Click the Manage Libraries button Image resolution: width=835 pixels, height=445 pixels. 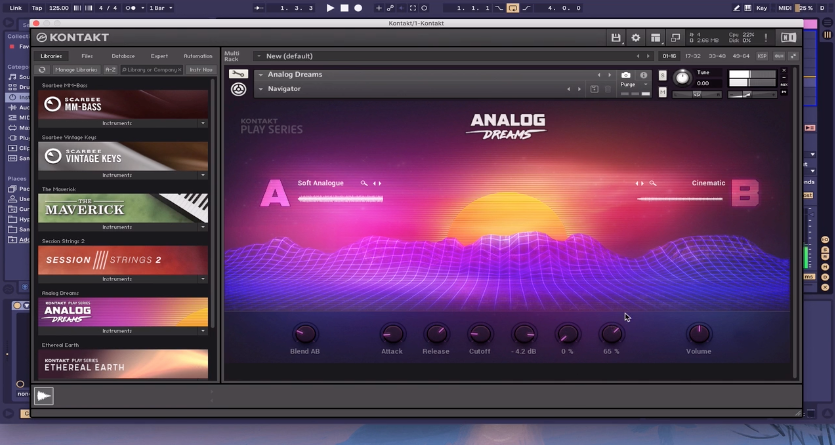coord(76,70)
